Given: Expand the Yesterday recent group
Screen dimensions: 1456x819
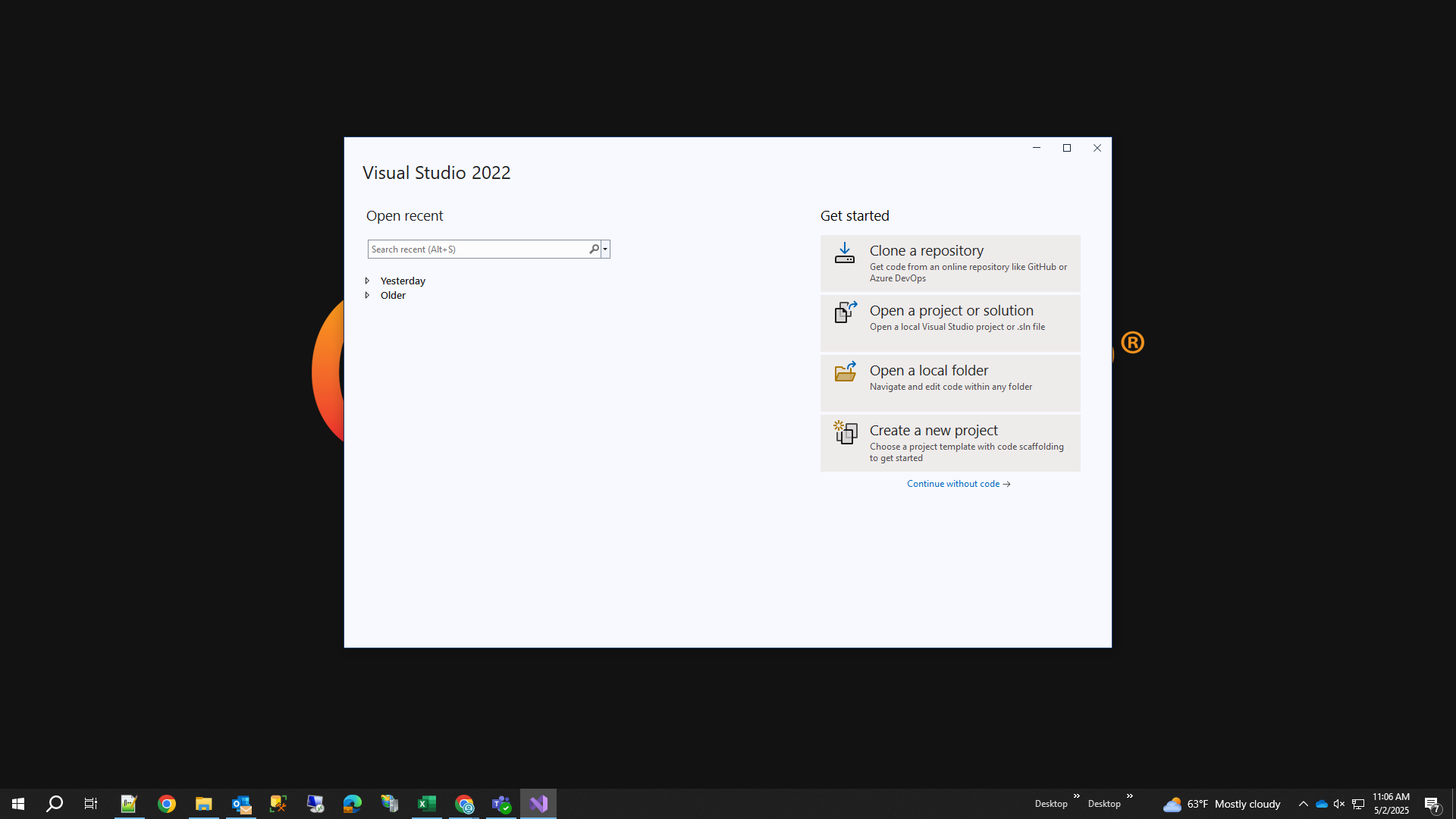Looking at the screenshot, I should 368,281.
